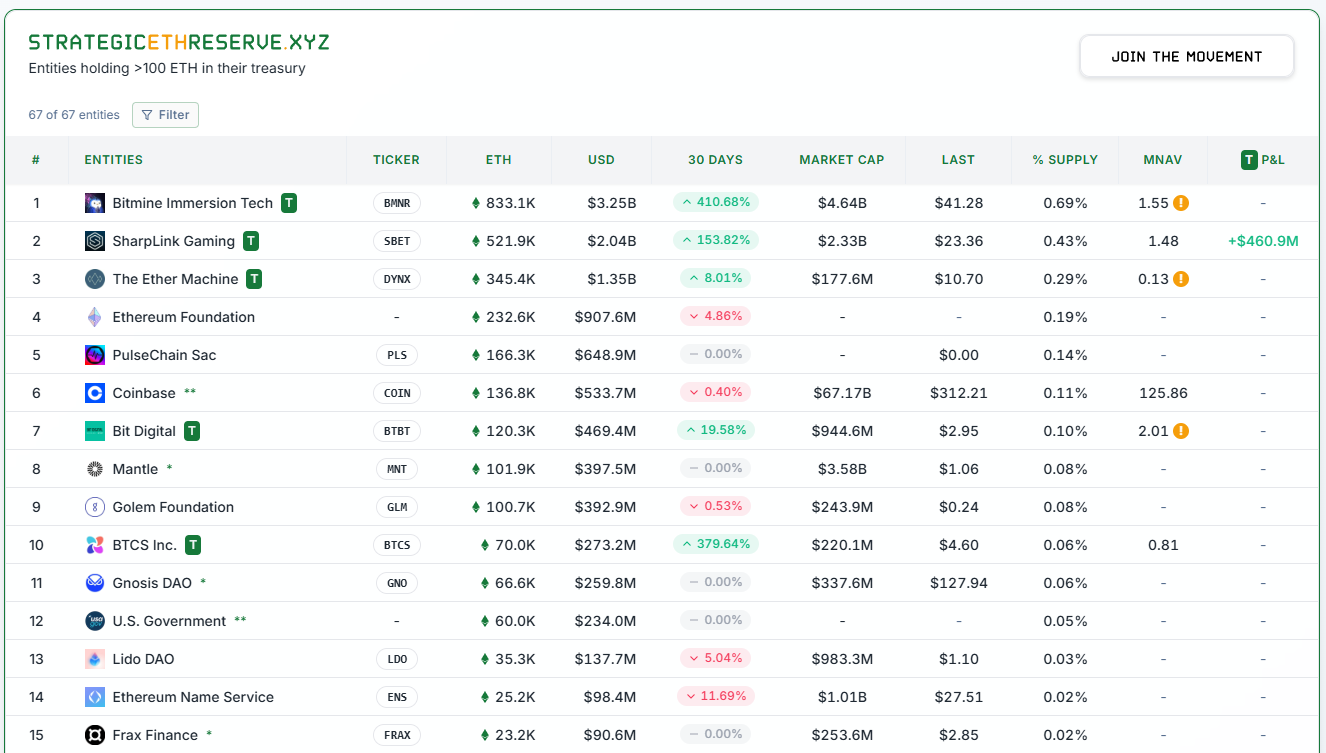Click the COIN ticker pill
The image size is (1326, 753).
pyautogui.click(x=397, y=393)
